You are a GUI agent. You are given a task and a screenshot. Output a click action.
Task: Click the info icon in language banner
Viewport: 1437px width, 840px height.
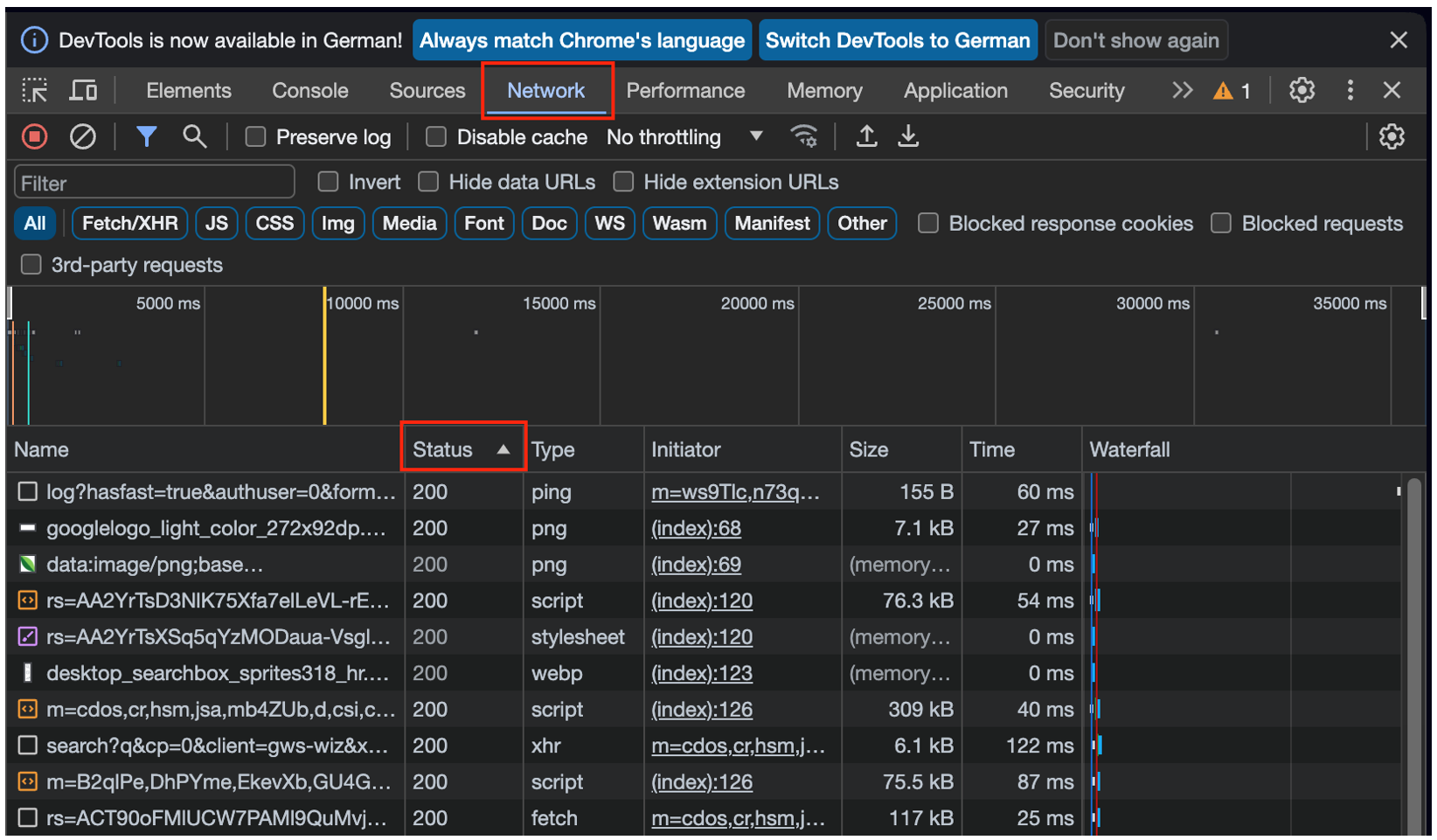(x=34, y=40)
